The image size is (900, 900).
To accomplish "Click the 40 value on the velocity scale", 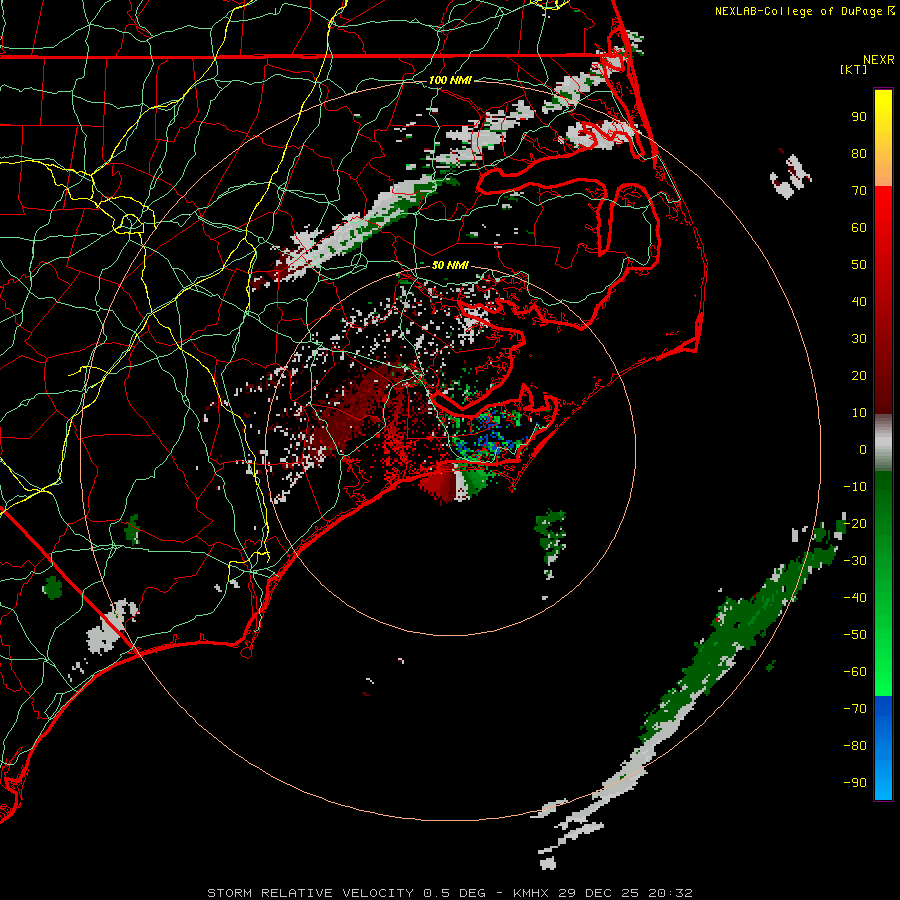I will [859, 301].
